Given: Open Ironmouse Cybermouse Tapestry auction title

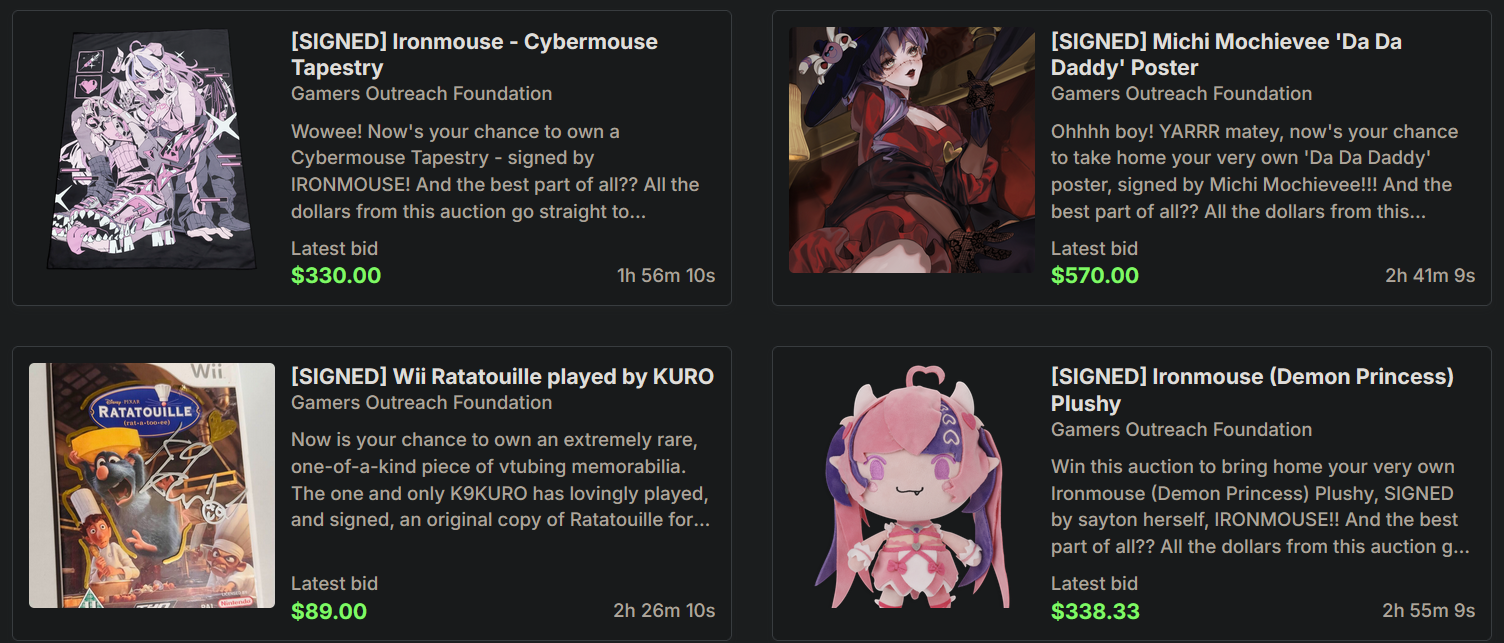Looking at the screenshot, I should 474,54.
